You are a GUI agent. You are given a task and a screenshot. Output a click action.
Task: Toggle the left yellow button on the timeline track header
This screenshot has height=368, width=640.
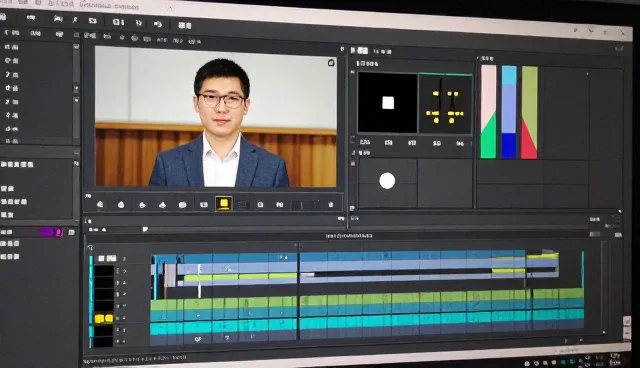pyautogui.click(x=99, y=318)
